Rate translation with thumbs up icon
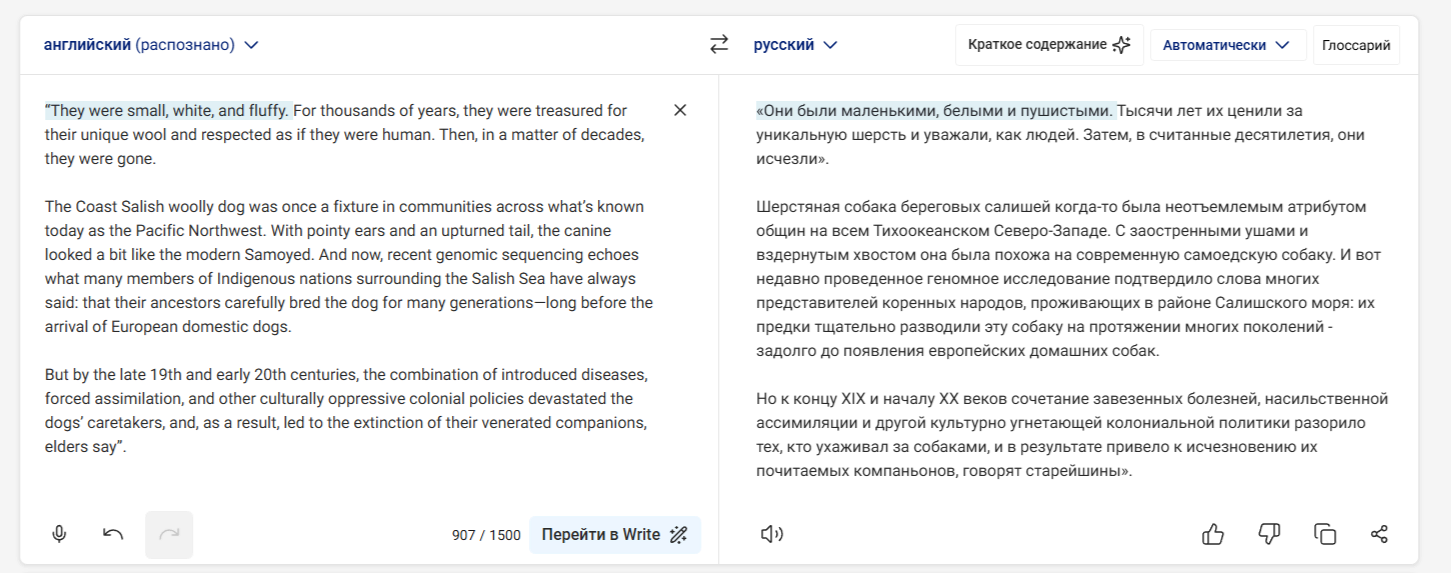Viewport: 1451px width, 573px height. click(x=1213, y=534)
